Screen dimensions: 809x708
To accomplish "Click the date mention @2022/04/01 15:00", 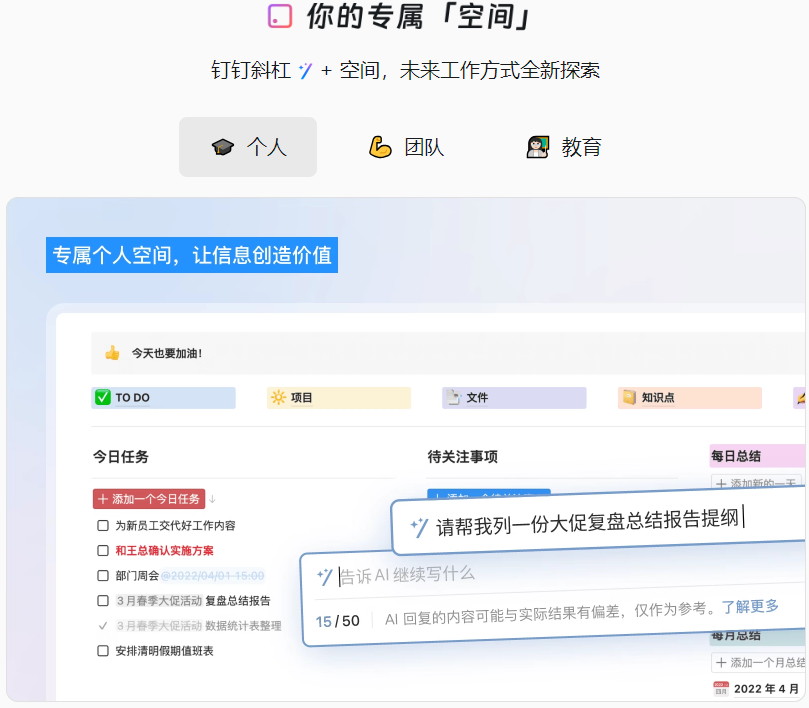I will (213, 575).
